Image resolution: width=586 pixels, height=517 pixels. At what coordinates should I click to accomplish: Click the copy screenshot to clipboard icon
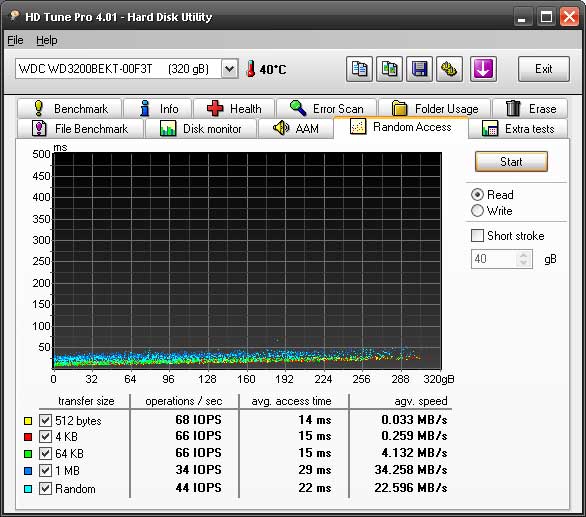(x=389, y=69)
